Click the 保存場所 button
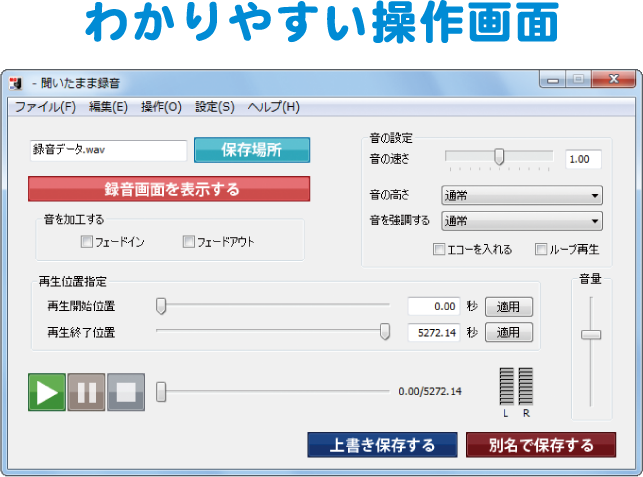This screenshot has height=477, width=643. point(251,150)
